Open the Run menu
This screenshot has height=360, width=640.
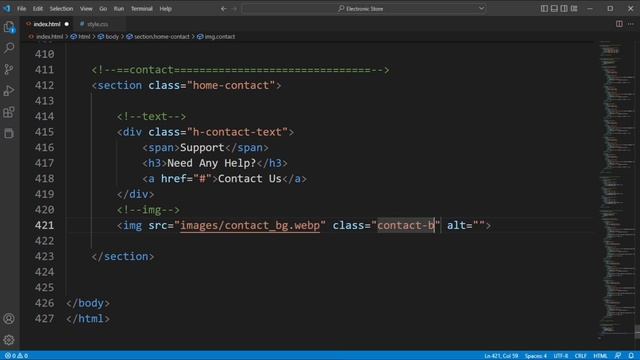pyautogui.click(x=119, y=9)
